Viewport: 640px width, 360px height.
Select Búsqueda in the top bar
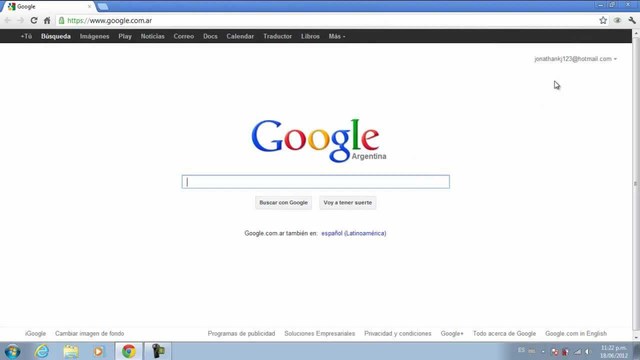(56, 36)
